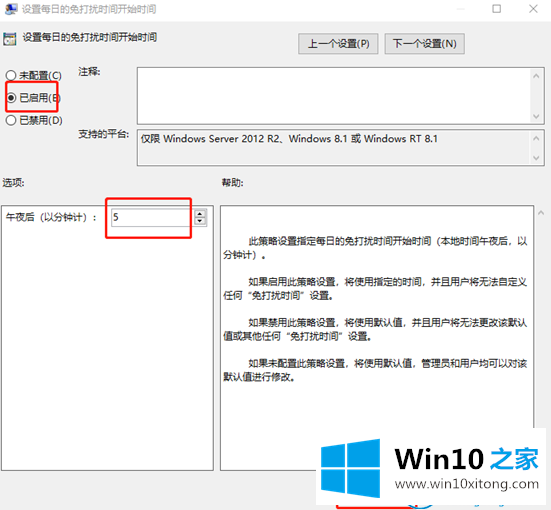The height and width of the screenshot is (510, 551).
Task: Click help paragraph starting 此策略设置指定每日
Action: pos(375,248)
